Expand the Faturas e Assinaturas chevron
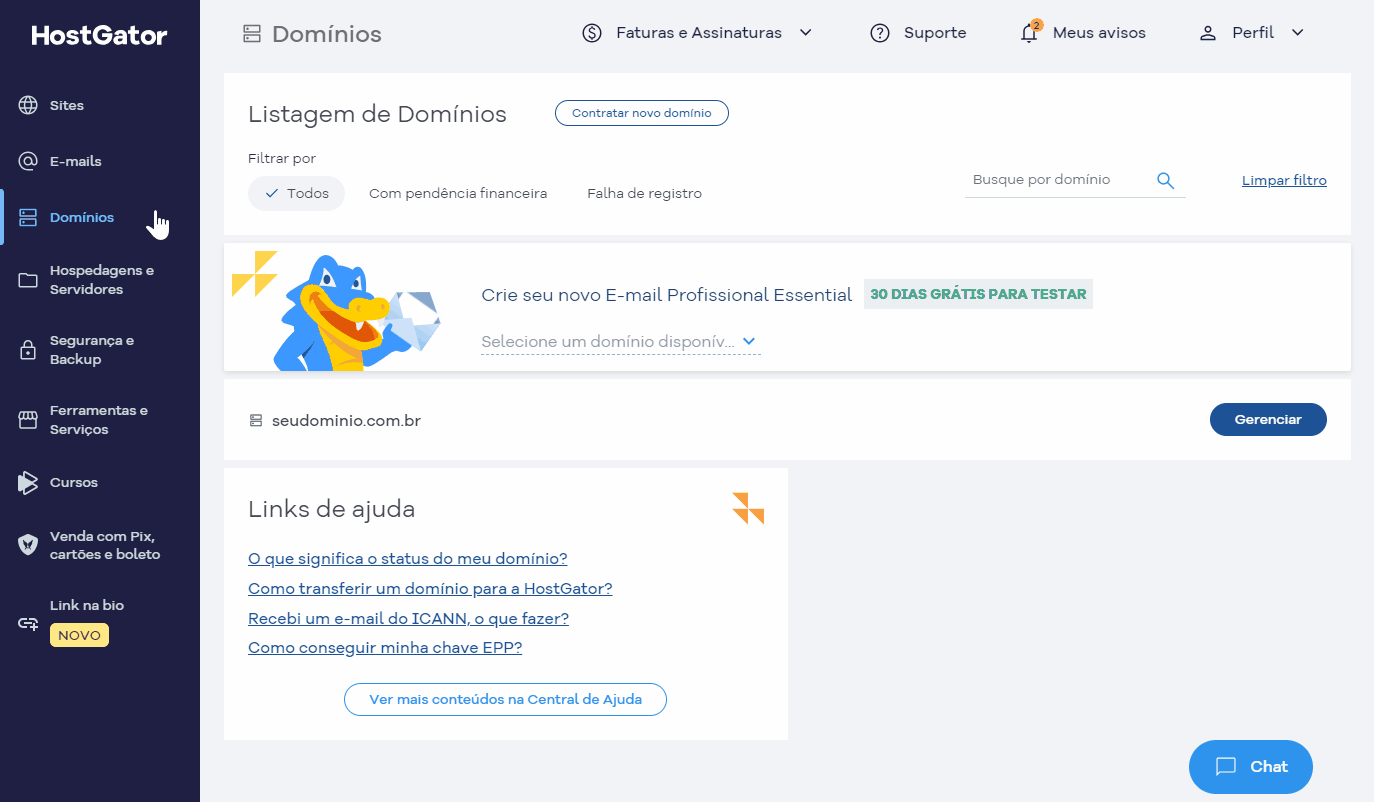 tap(805, 33)
